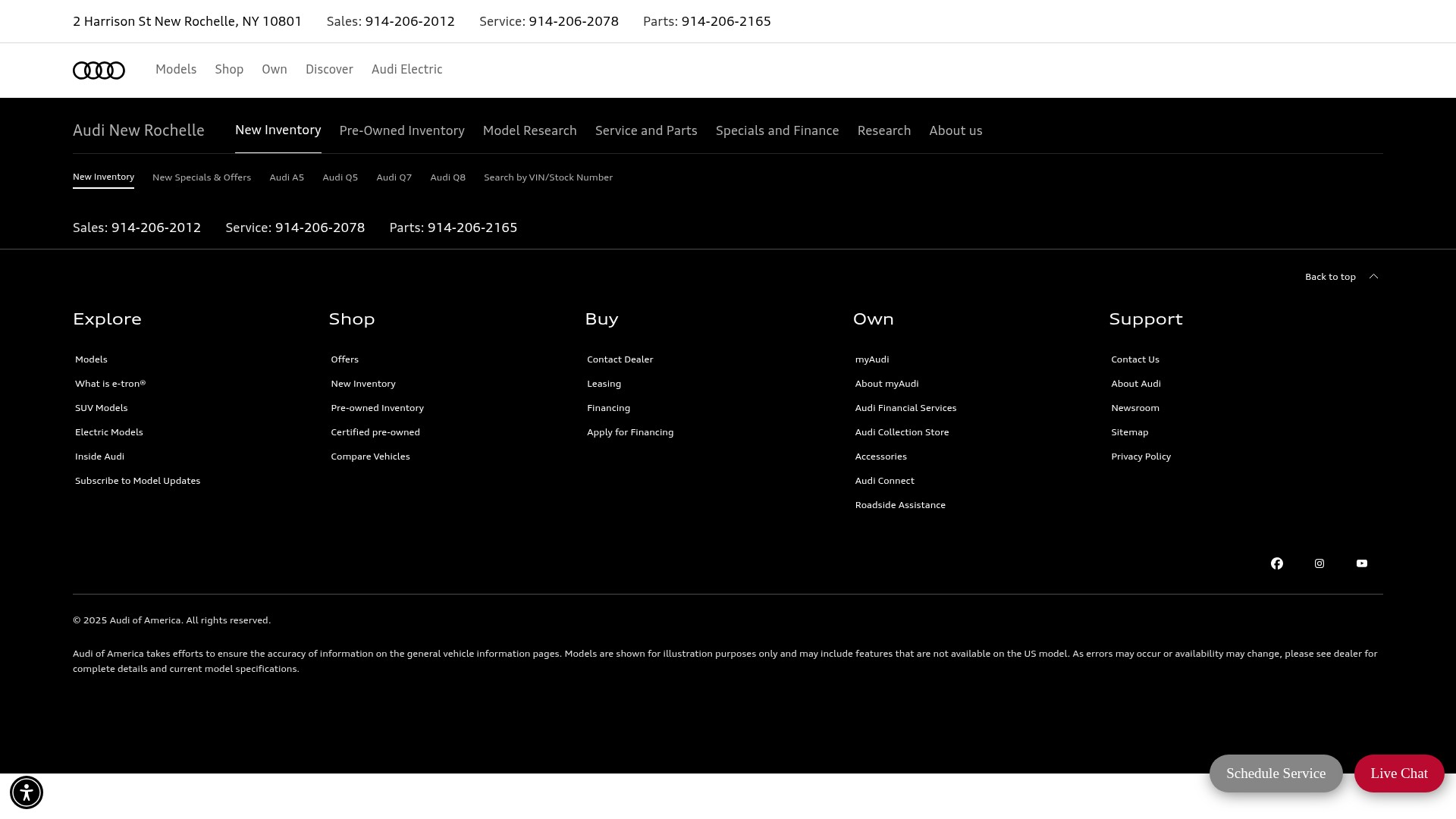Open Subscribe to Model Updates link
Screen dimensions: 1456x819
pos(137,481)
